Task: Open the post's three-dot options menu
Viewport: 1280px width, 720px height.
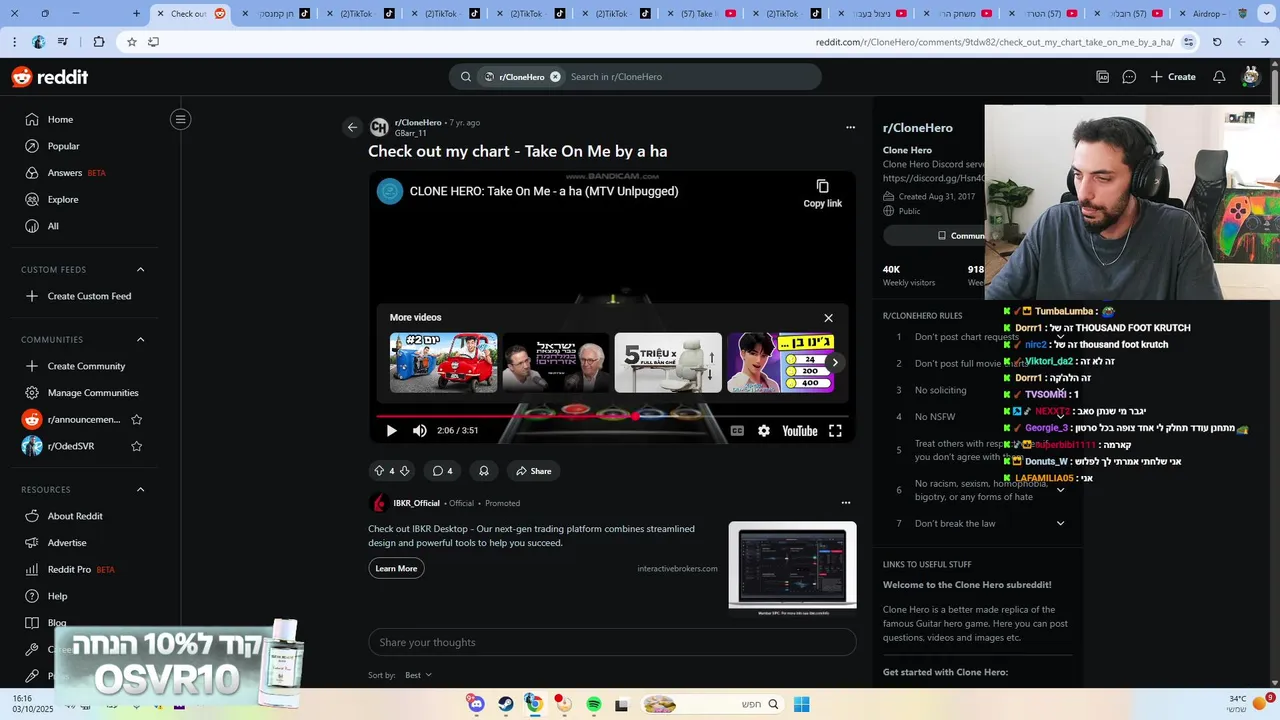Action: click(x=850, y=127)
